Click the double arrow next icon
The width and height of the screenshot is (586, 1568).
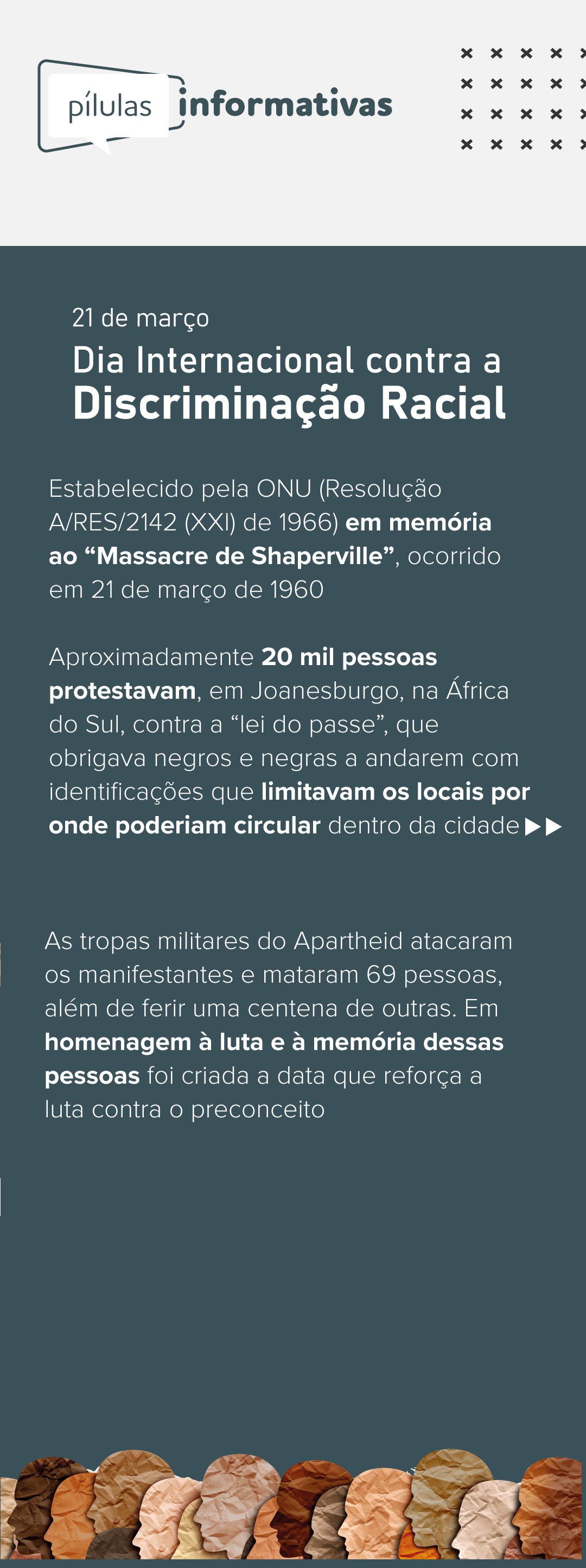(x=543, y=826)
